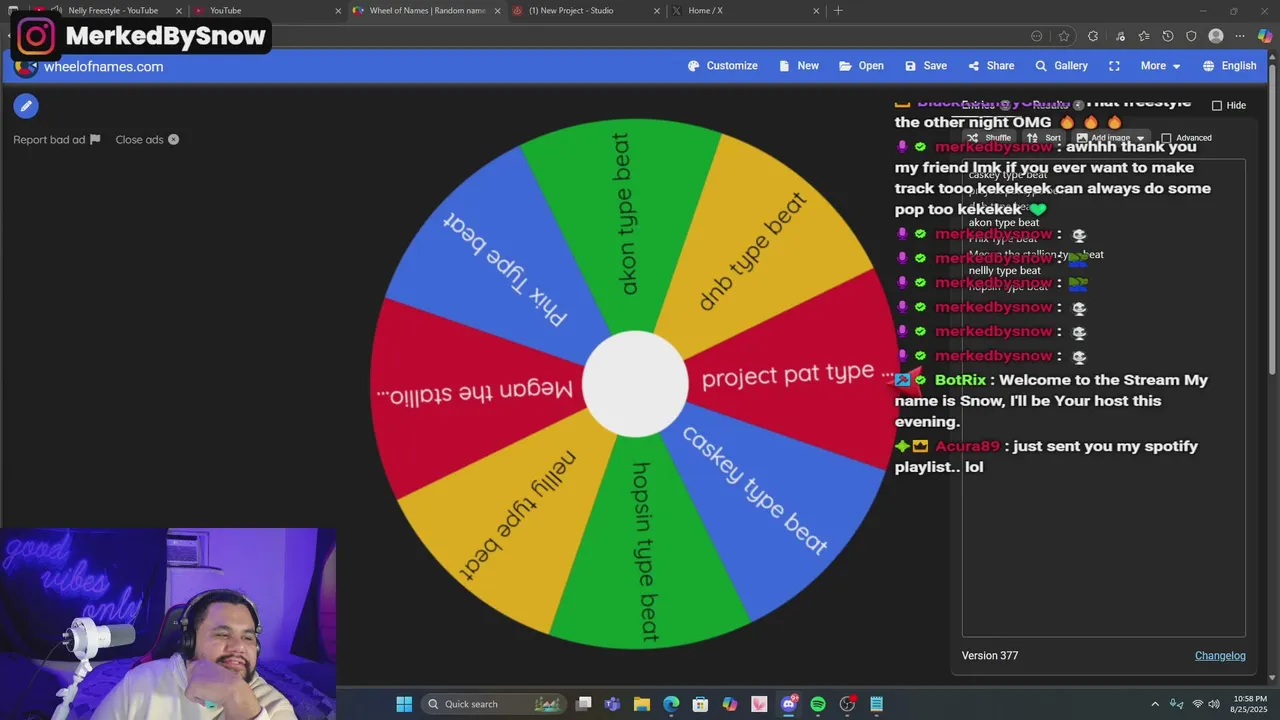Expand the Add image dropdown
The image size is (1280, 720).
tap(1110, 138)
